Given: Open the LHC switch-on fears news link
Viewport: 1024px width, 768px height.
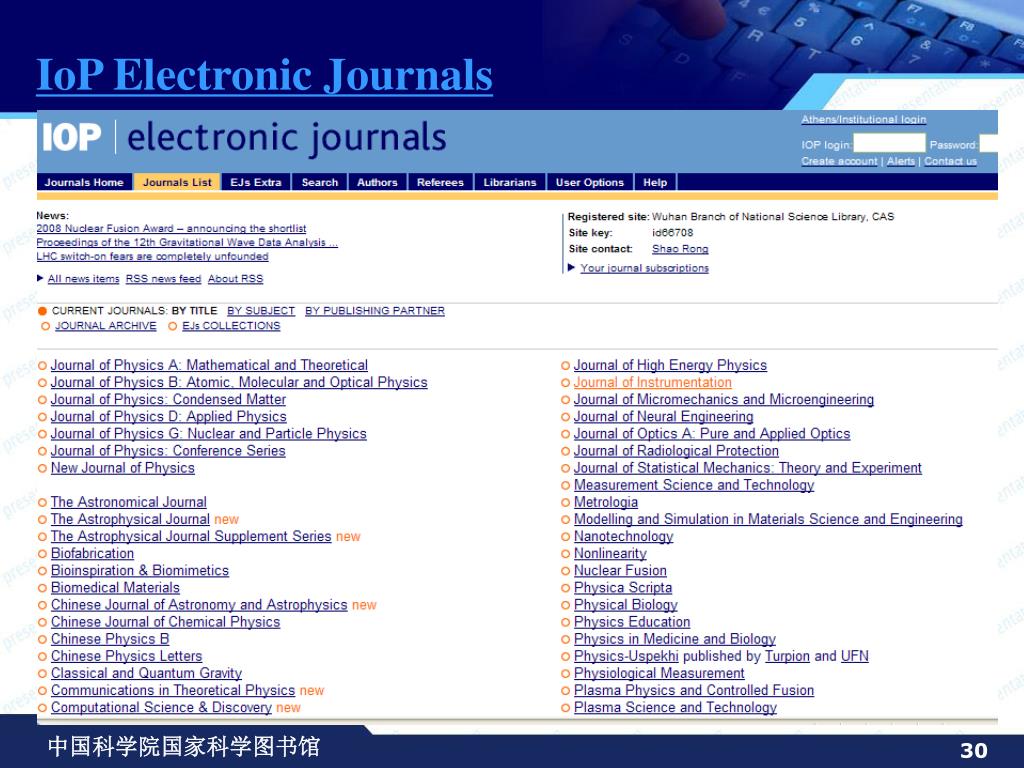Looking at the screenshot, I should point(152,256).
